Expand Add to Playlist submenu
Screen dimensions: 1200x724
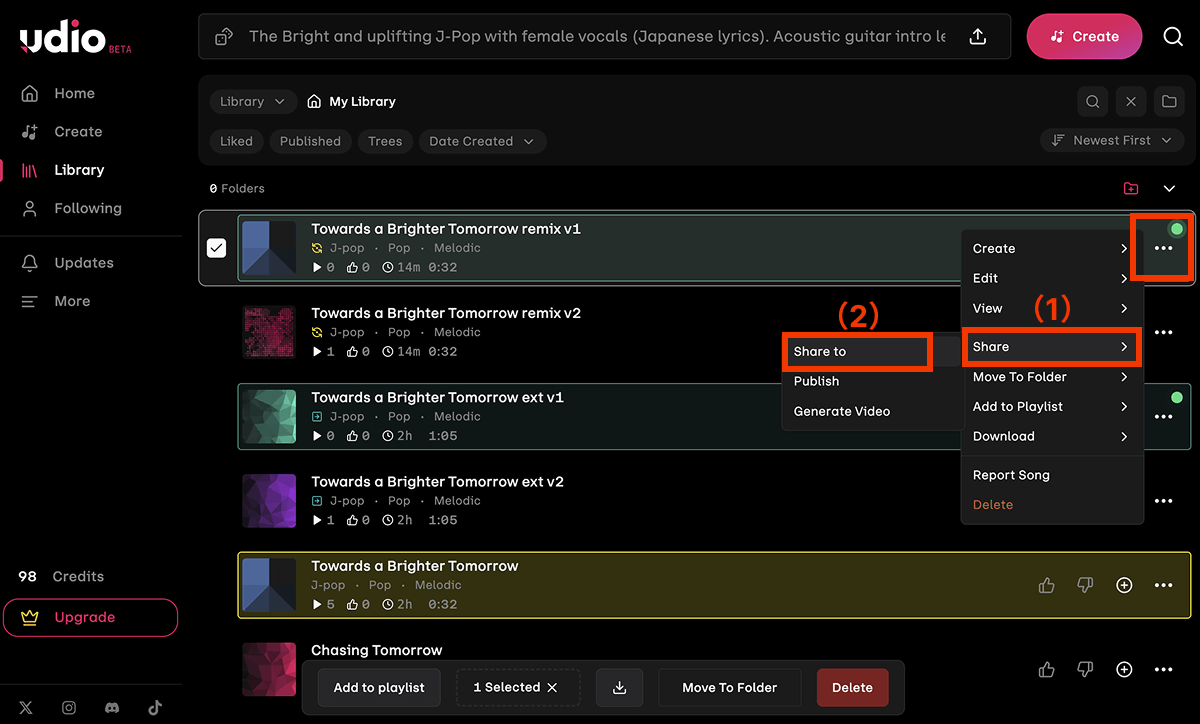1051,407
